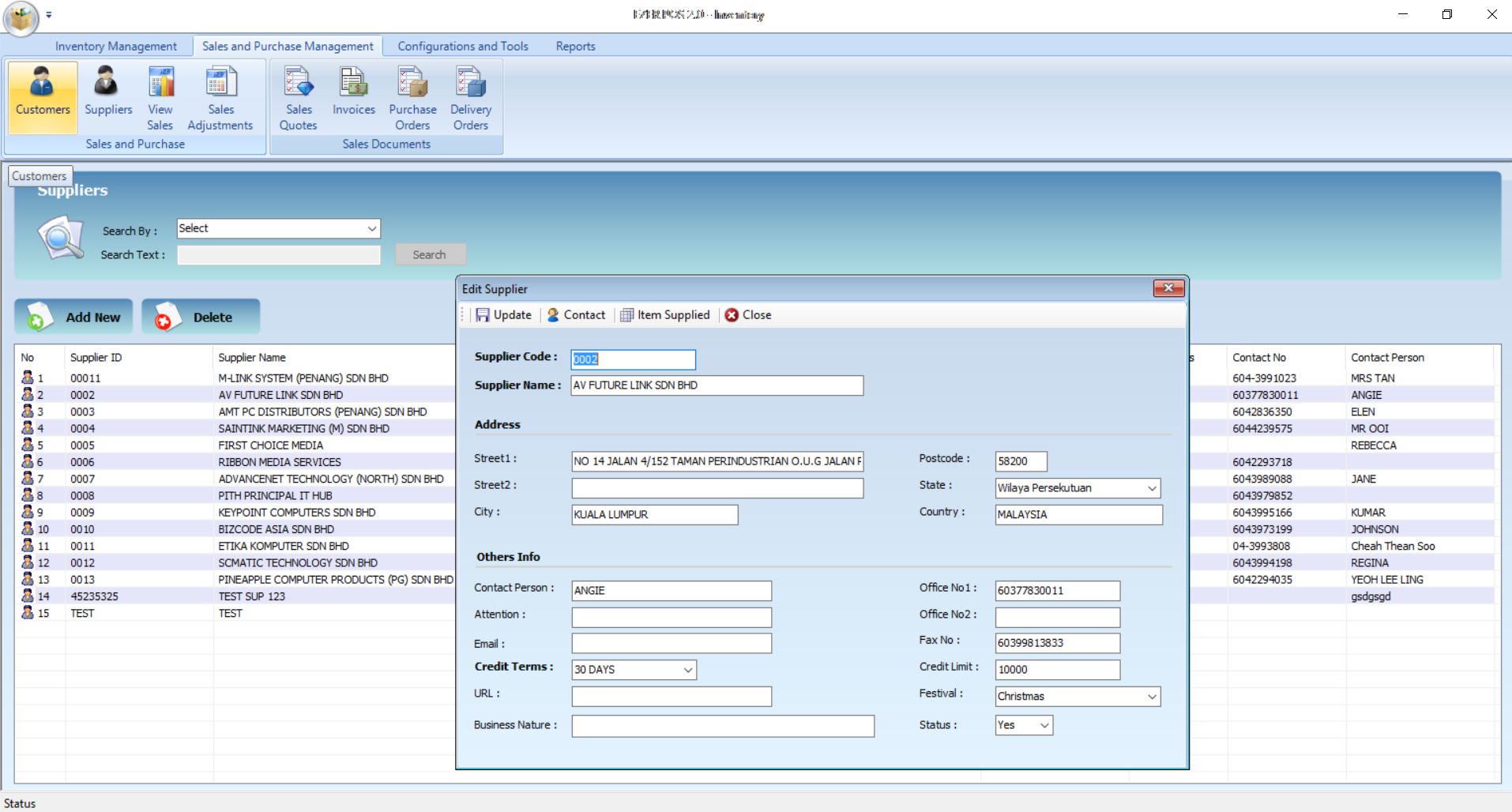This screenshot has width=1512, height=812.
Task: Click the Postcode field
Action: [x=1021, y=461]
